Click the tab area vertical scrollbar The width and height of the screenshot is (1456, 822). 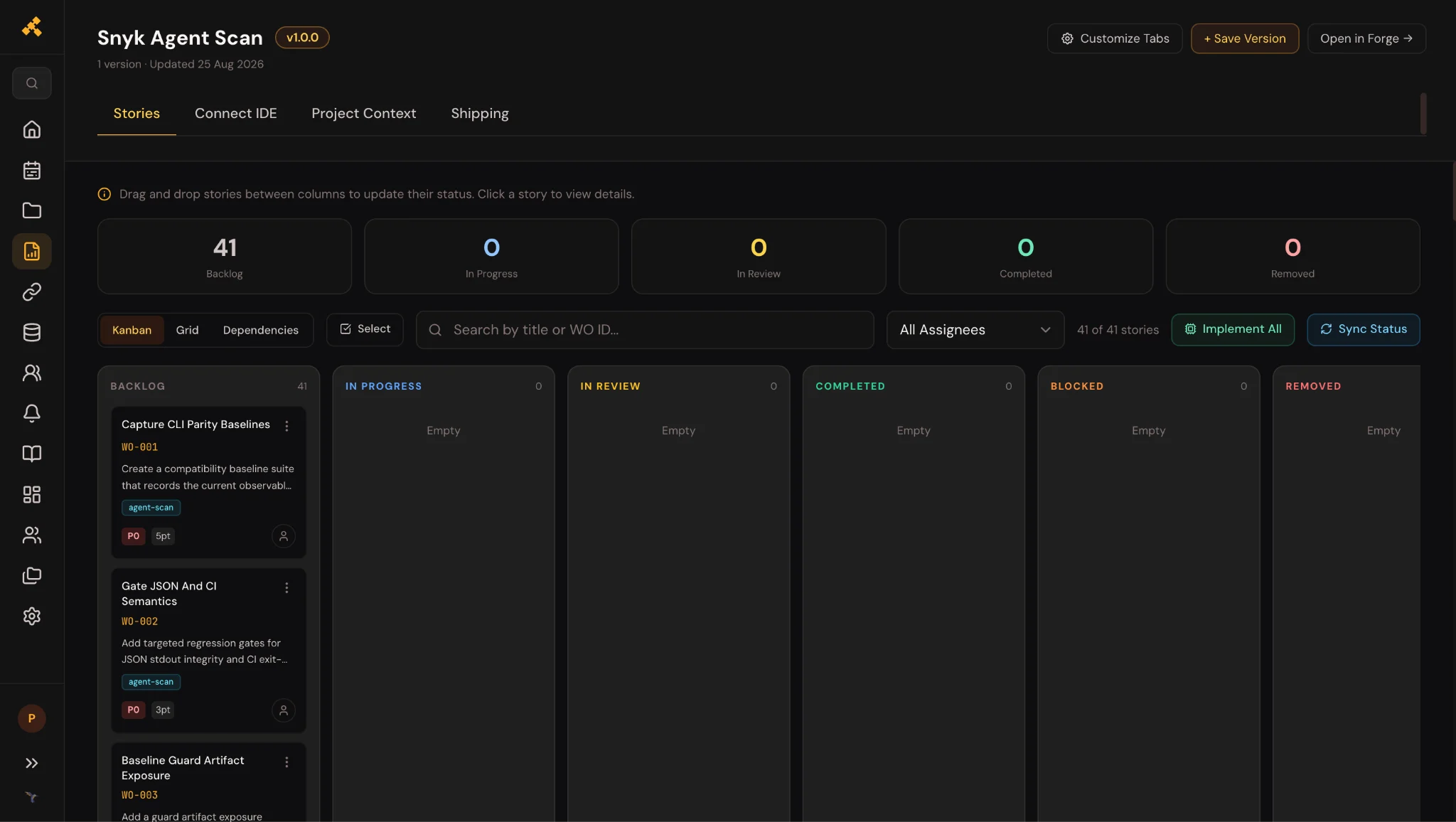tap(1423, 113)
